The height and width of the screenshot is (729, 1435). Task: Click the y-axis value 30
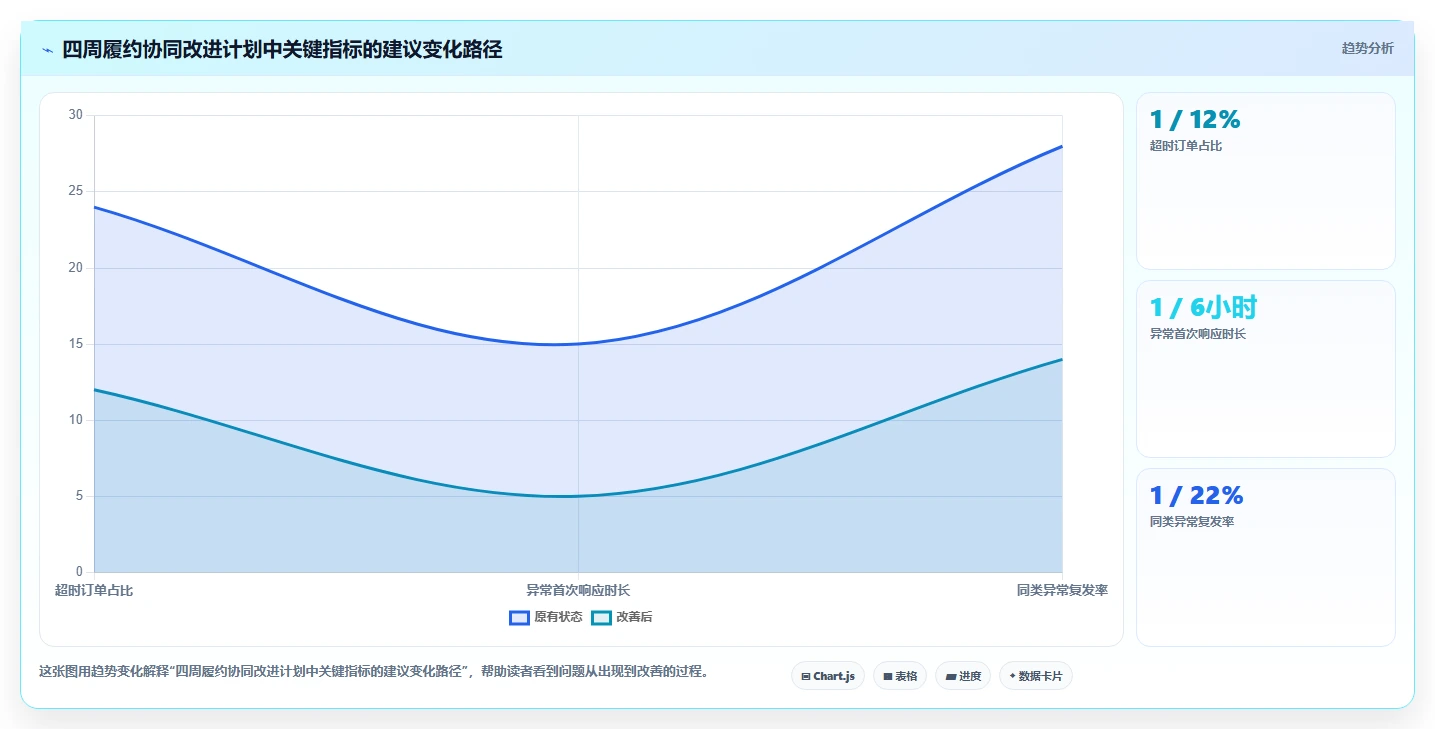tap(76, 115)
